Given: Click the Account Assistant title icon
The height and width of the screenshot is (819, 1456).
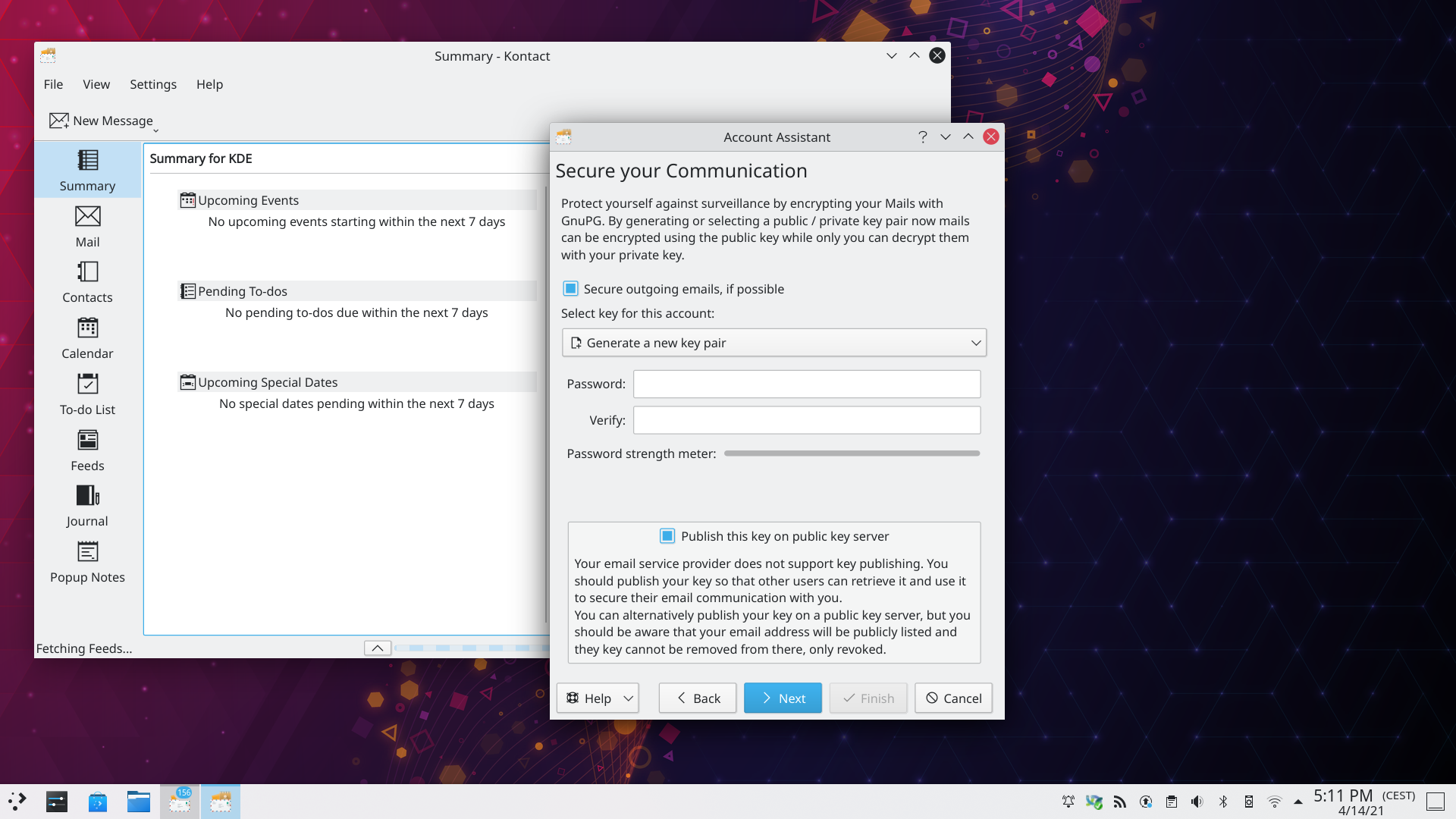Looking at the screenshot, I should point(563,136).
